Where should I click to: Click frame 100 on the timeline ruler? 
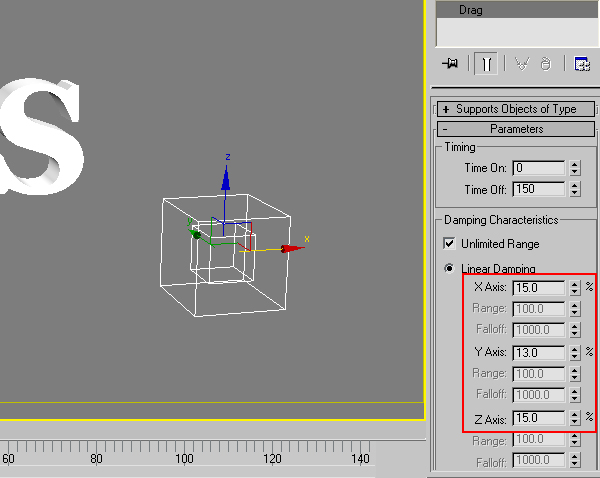[x=184, y=448]
